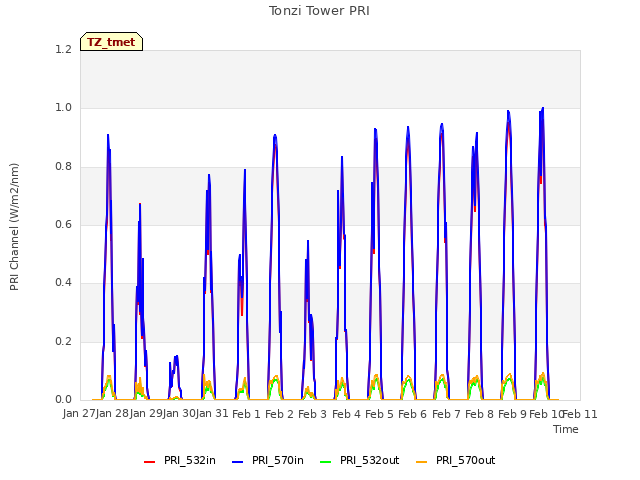Click the 0.8 y-axis tick label
Screen dimensions: 640x480
pyautogui.click(x=64, y=166)
